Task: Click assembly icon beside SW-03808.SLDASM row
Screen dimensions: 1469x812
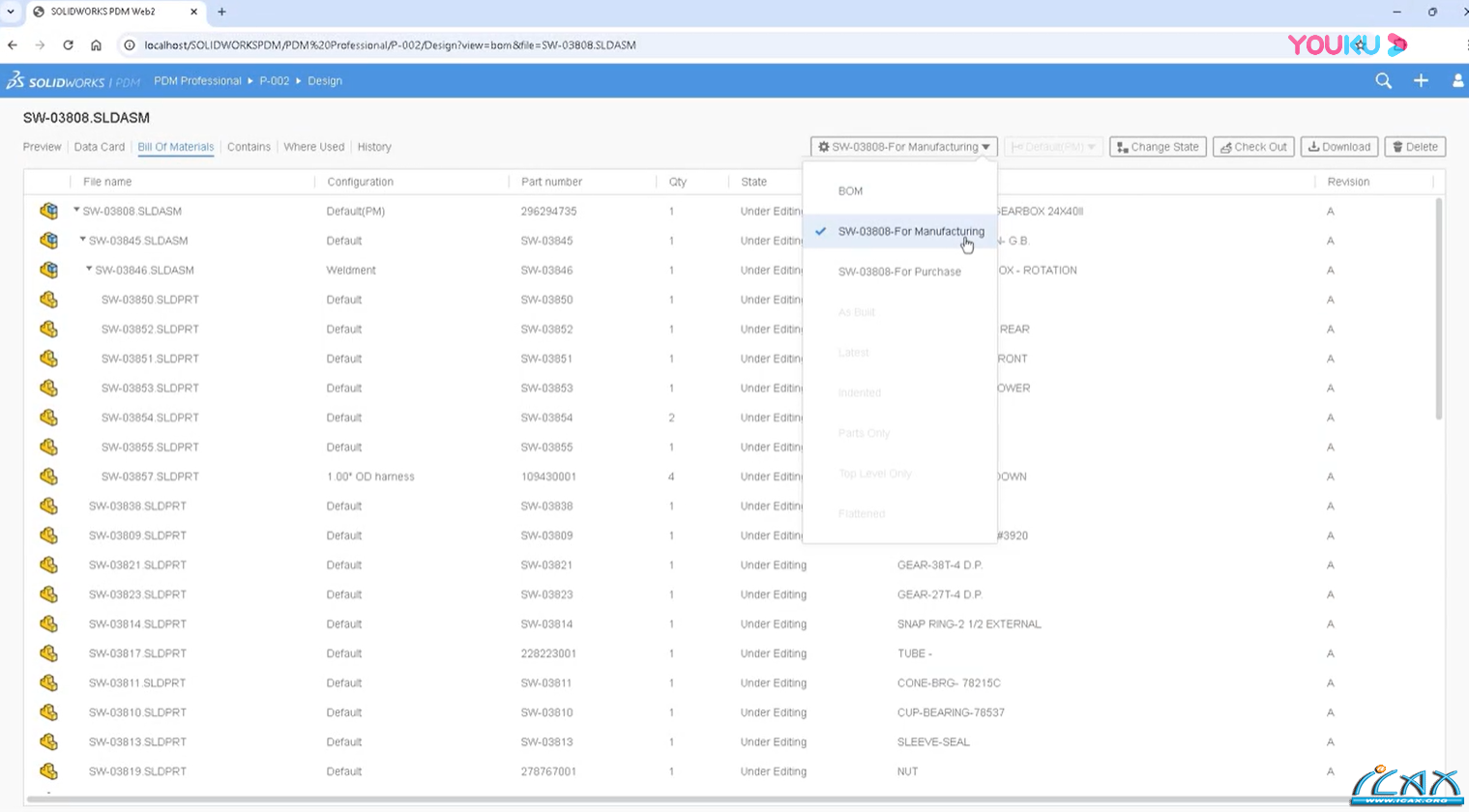Action: [48, 211]
